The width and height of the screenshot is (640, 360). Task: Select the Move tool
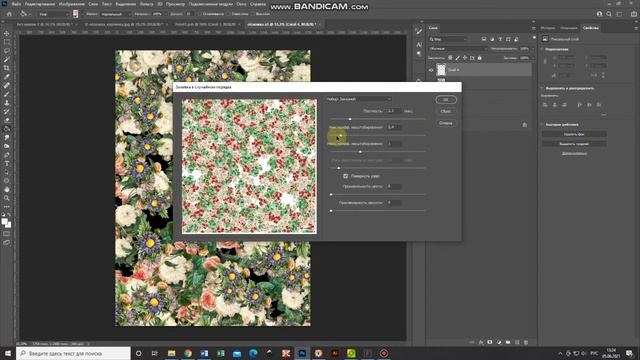coord(7,33)
